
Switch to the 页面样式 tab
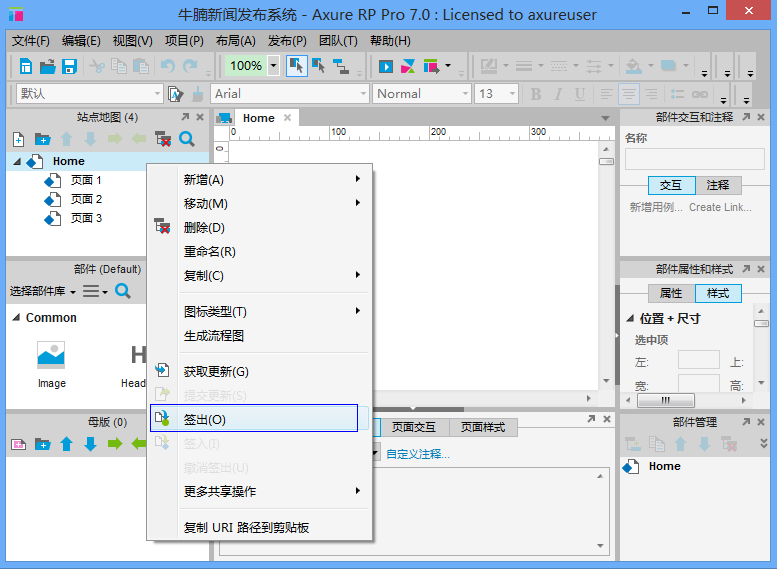coord(483,427)
